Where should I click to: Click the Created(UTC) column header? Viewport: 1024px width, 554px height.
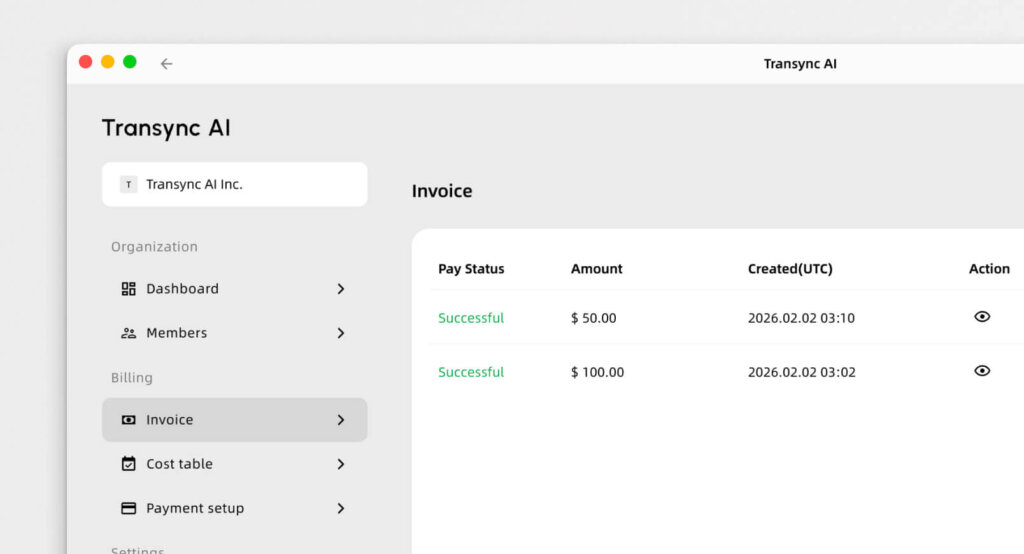pyautogui.click(x=790, y=269)
